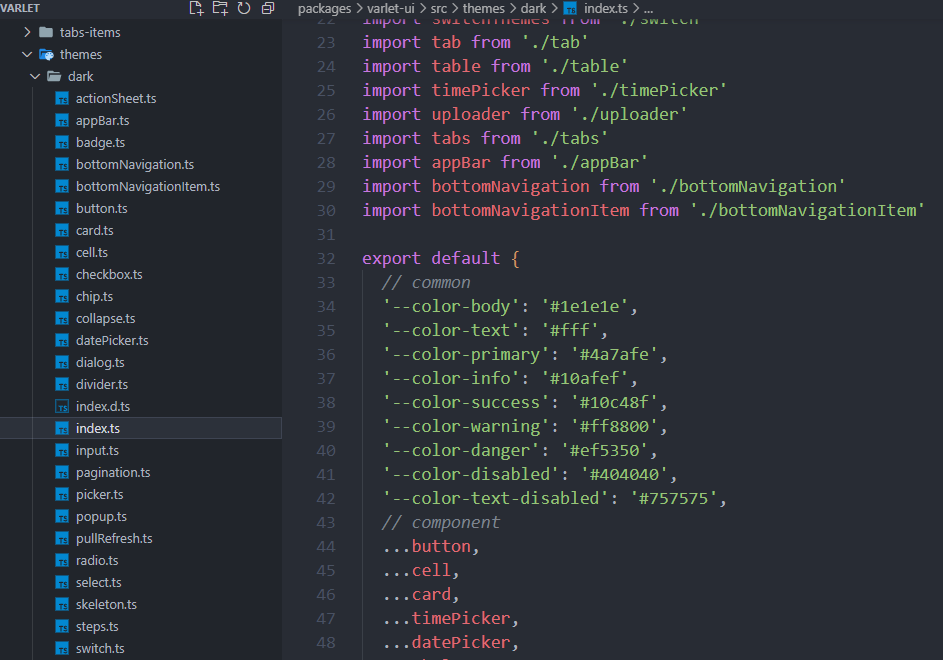Image resolution: width=943 pixels, height=660 pixels.
Task: Click the '// common' comment
Action: 426,282
